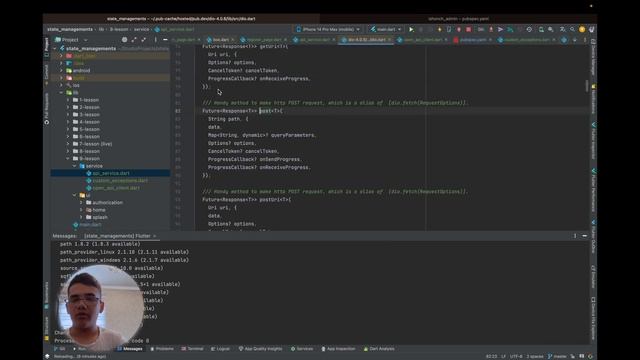Expand the home folder

point(81,210)
